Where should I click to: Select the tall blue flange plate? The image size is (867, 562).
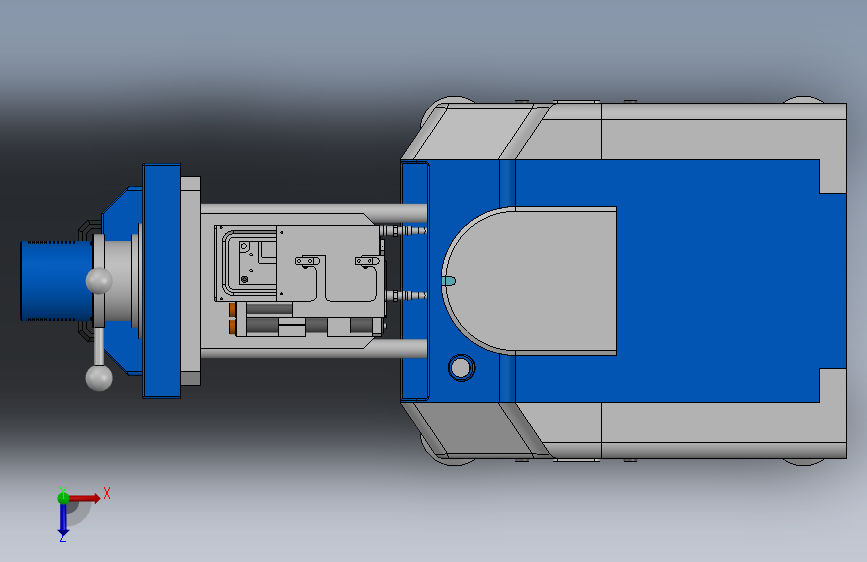[x=161, y=281]
